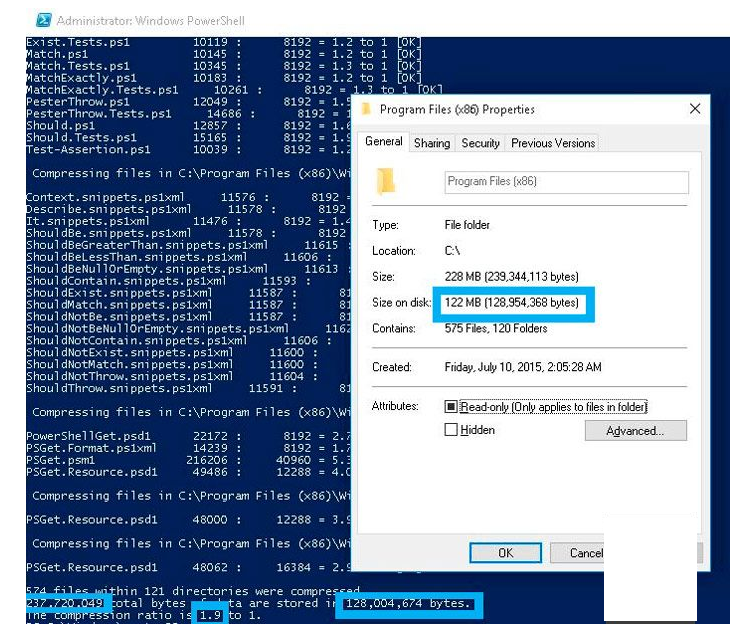Click the compression ratio 1.9 value
Viewport: 735px width, 626px height.
210,615
